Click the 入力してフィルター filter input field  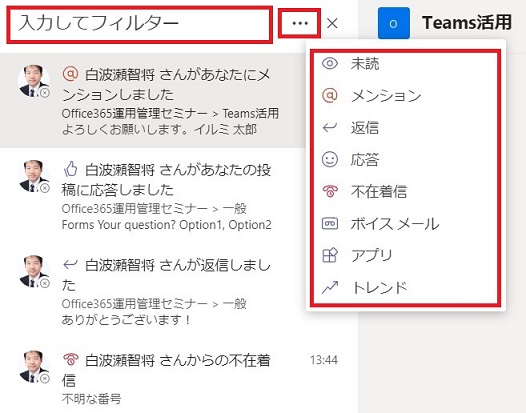click(x=139, y=24)
